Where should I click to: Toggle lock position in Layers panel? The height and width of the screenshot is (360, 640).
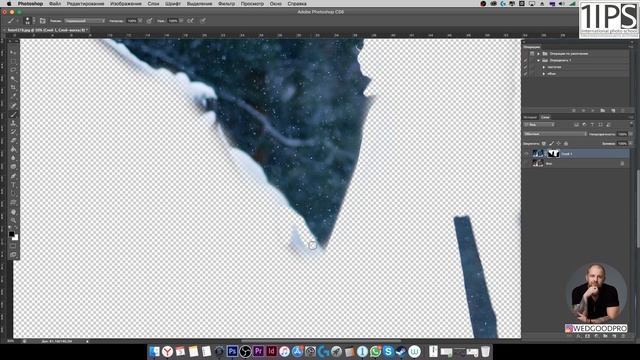[x=559, y=143]
